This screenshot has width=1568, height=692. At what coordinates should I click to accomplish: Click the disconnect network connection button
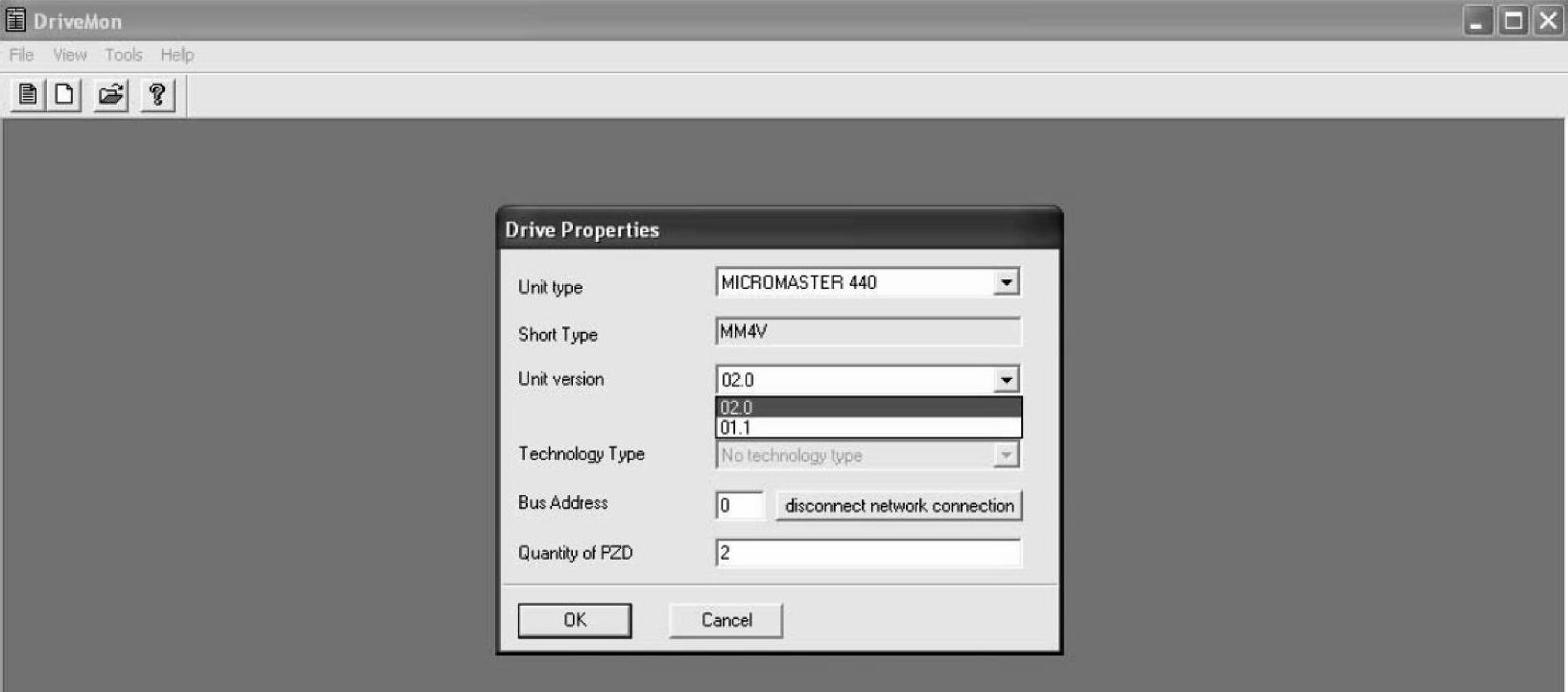point(899,506)
